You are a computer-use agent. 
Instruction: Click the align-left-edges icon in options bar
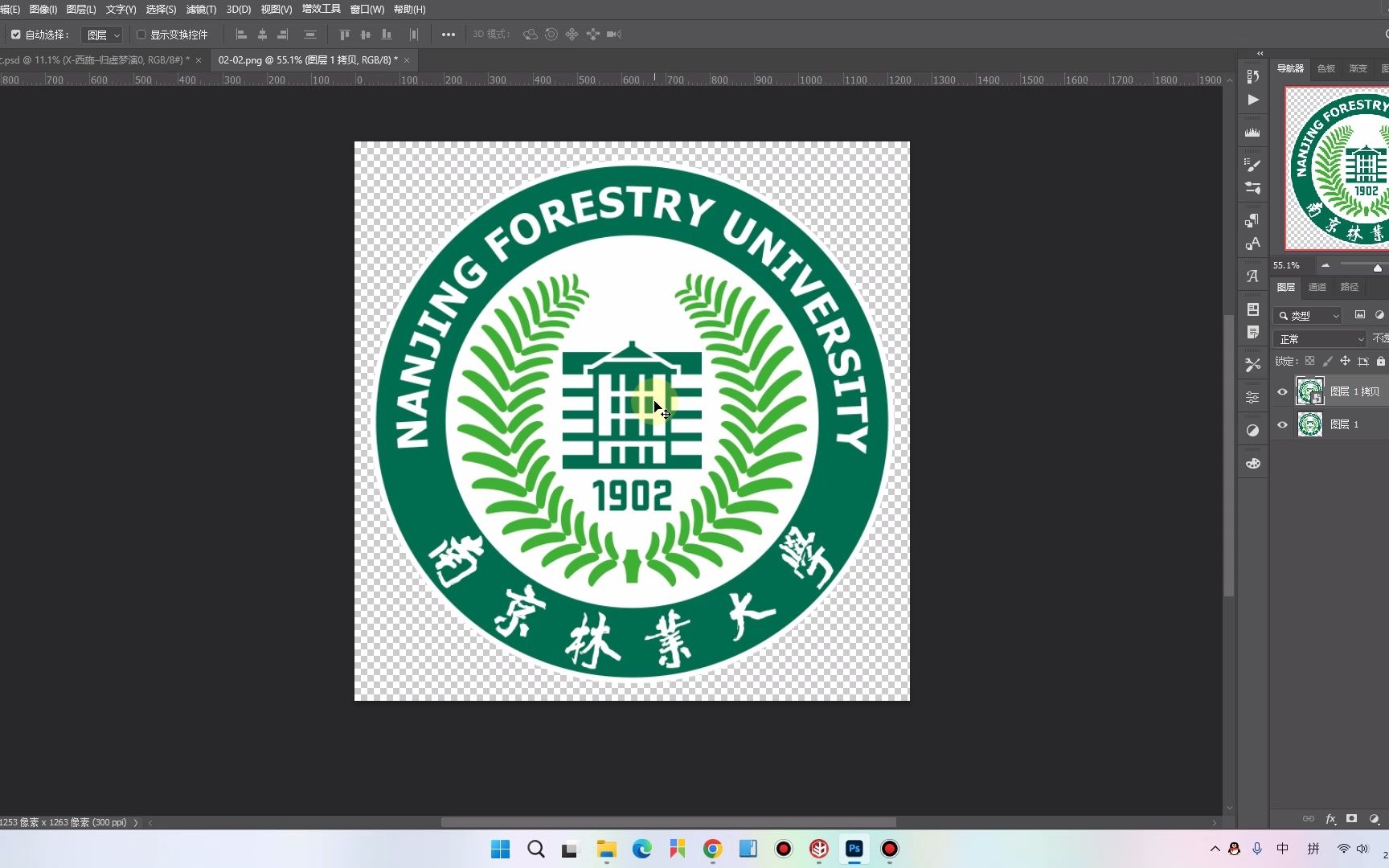241,34
